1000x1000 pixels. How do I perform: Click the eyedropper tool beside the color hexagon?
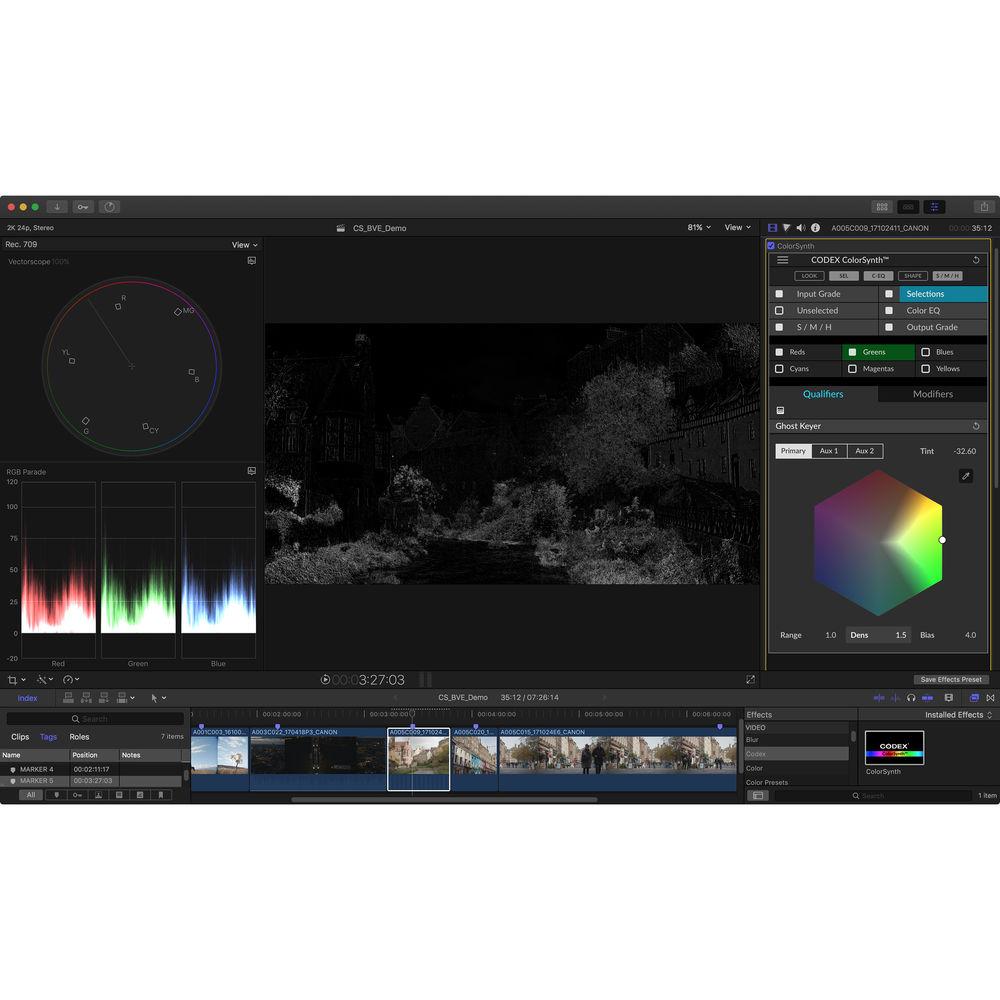click(x=966, y=476)
